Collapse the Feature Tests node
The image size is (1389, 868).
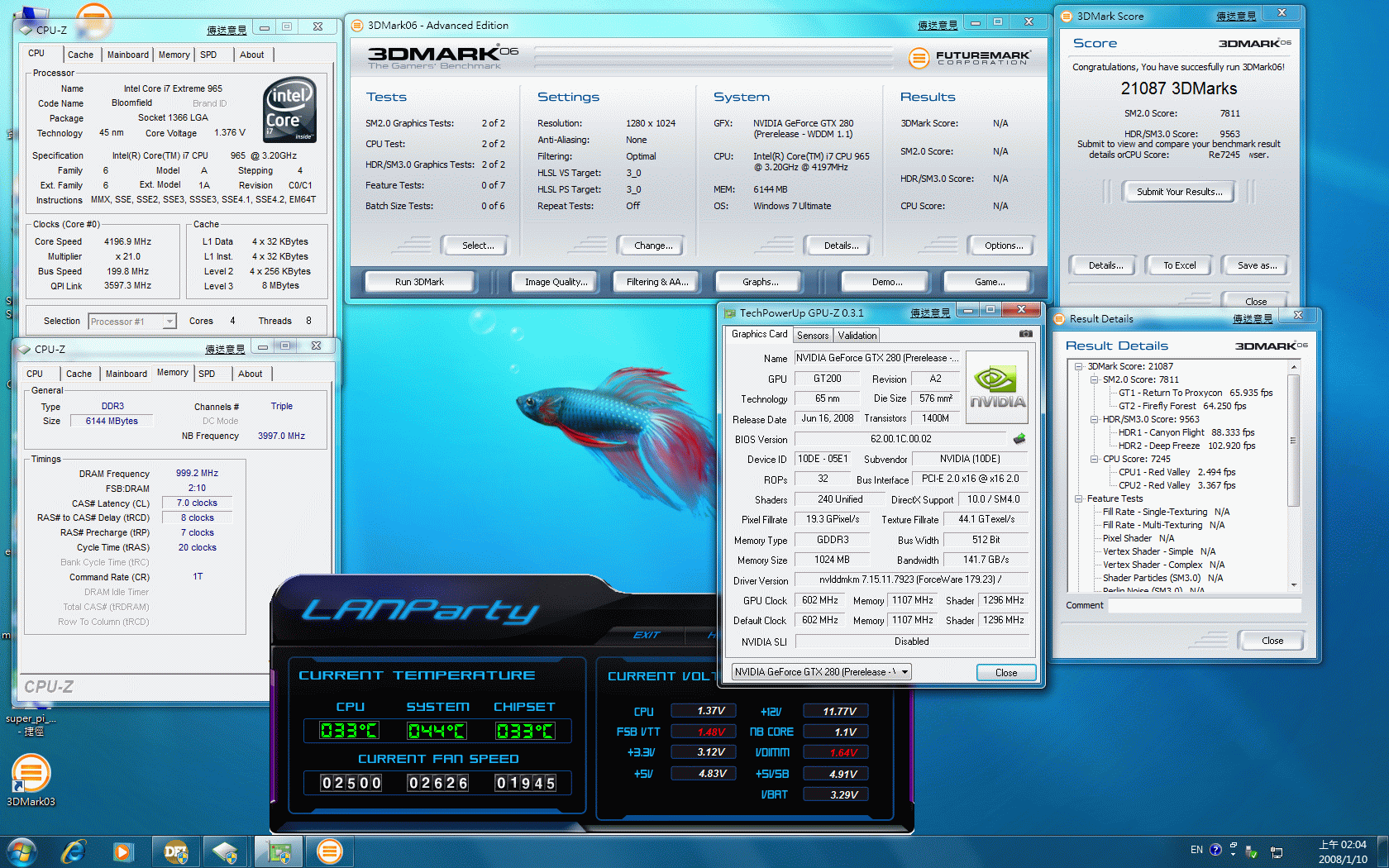[x=1078, y=498]
